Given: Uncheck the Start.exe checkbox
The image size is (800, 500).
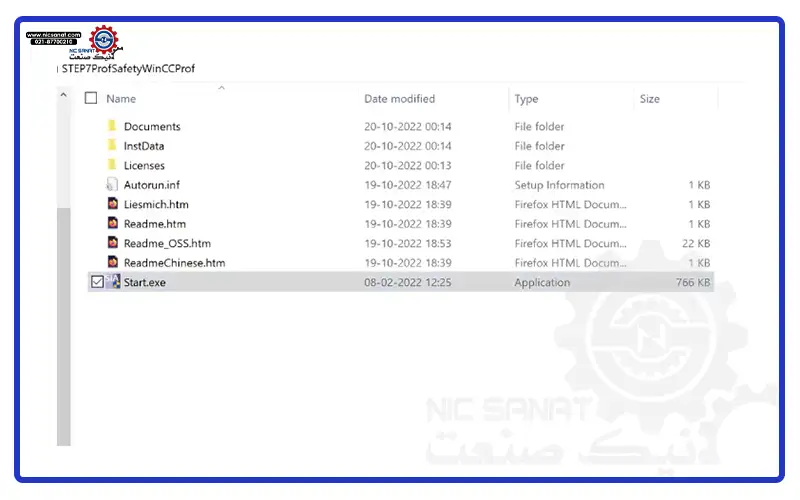Looking at the screenshot, I should [97, 282].
